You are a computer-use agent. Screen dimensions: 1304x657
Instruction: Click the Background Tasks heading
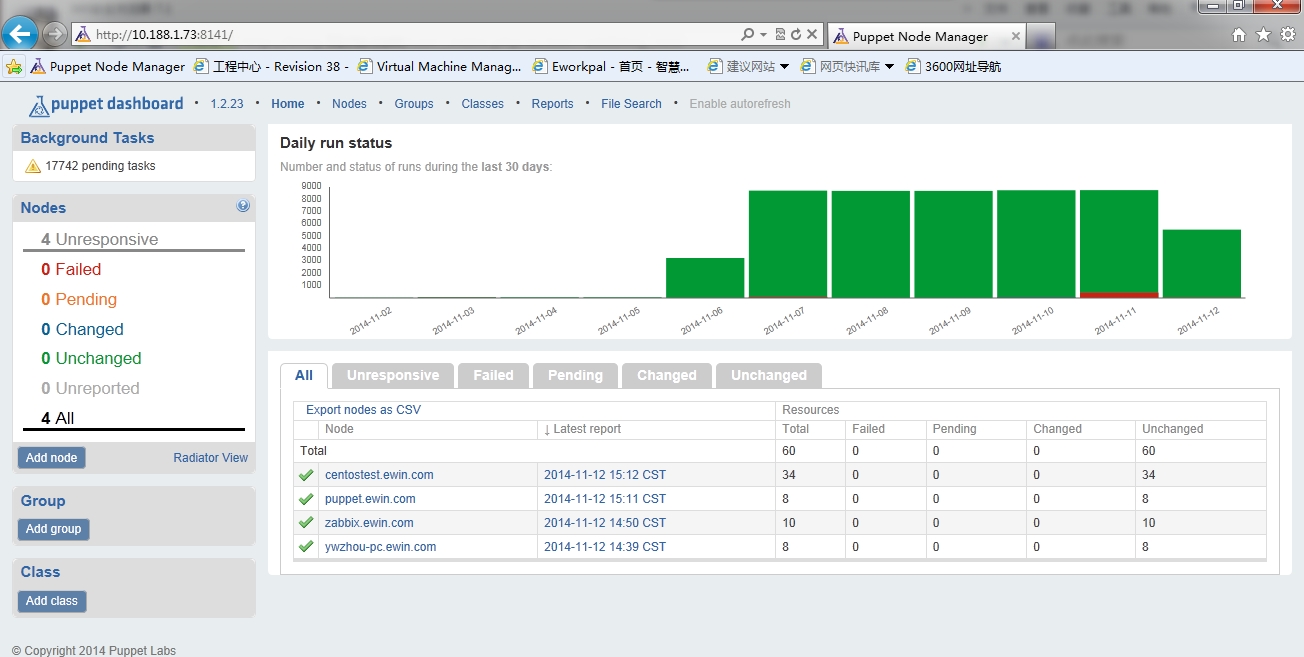(x=87, y=138)
